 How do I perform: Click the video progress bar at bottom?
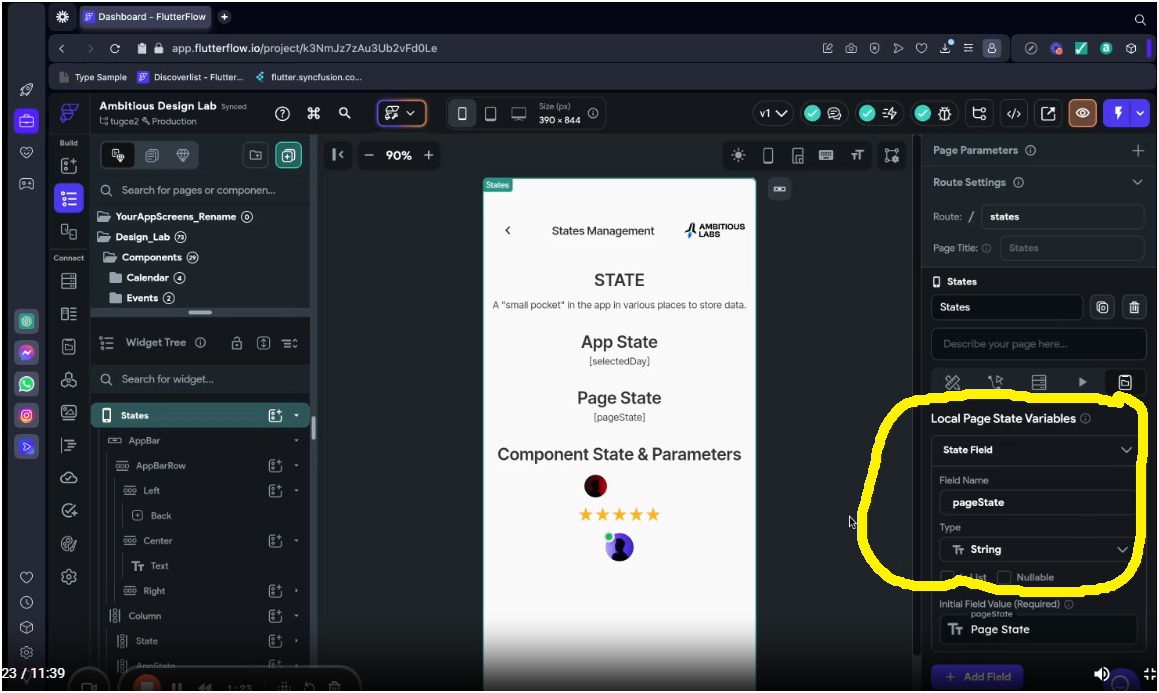pyautogui.click(x=580, y=660)
